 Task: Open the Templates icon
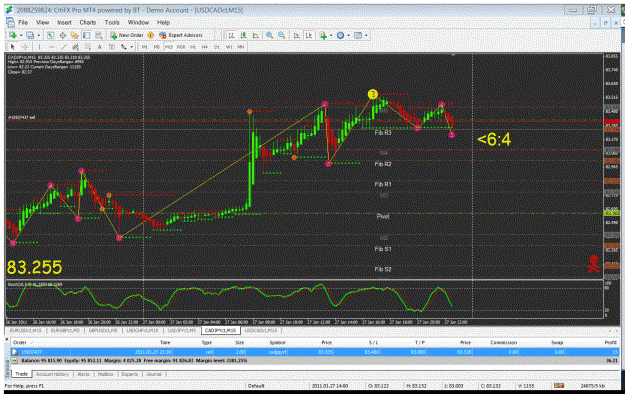[358, 35]
